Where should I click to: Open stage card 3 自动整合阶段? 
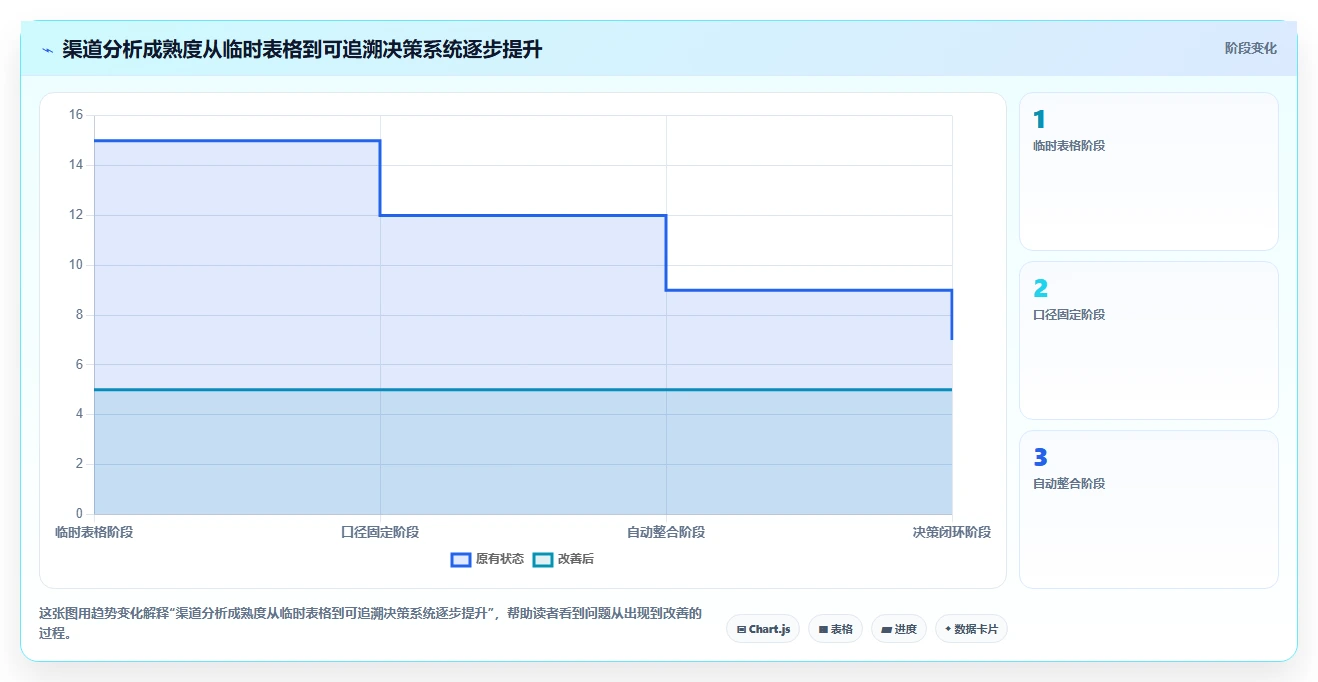(x=1148, y=509)
